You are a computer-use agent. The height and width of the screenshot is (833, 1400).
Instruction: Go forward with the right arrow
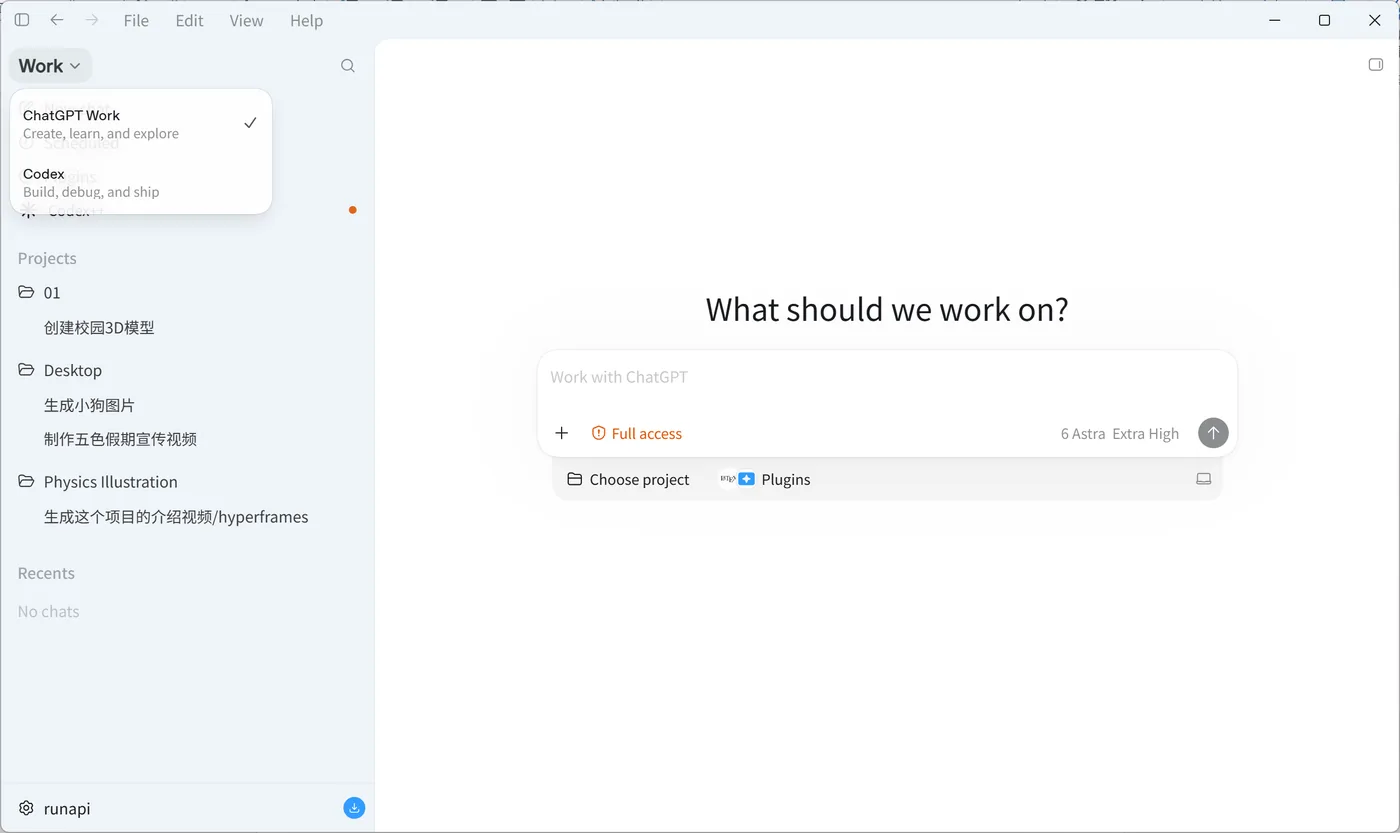pos(92,20)
